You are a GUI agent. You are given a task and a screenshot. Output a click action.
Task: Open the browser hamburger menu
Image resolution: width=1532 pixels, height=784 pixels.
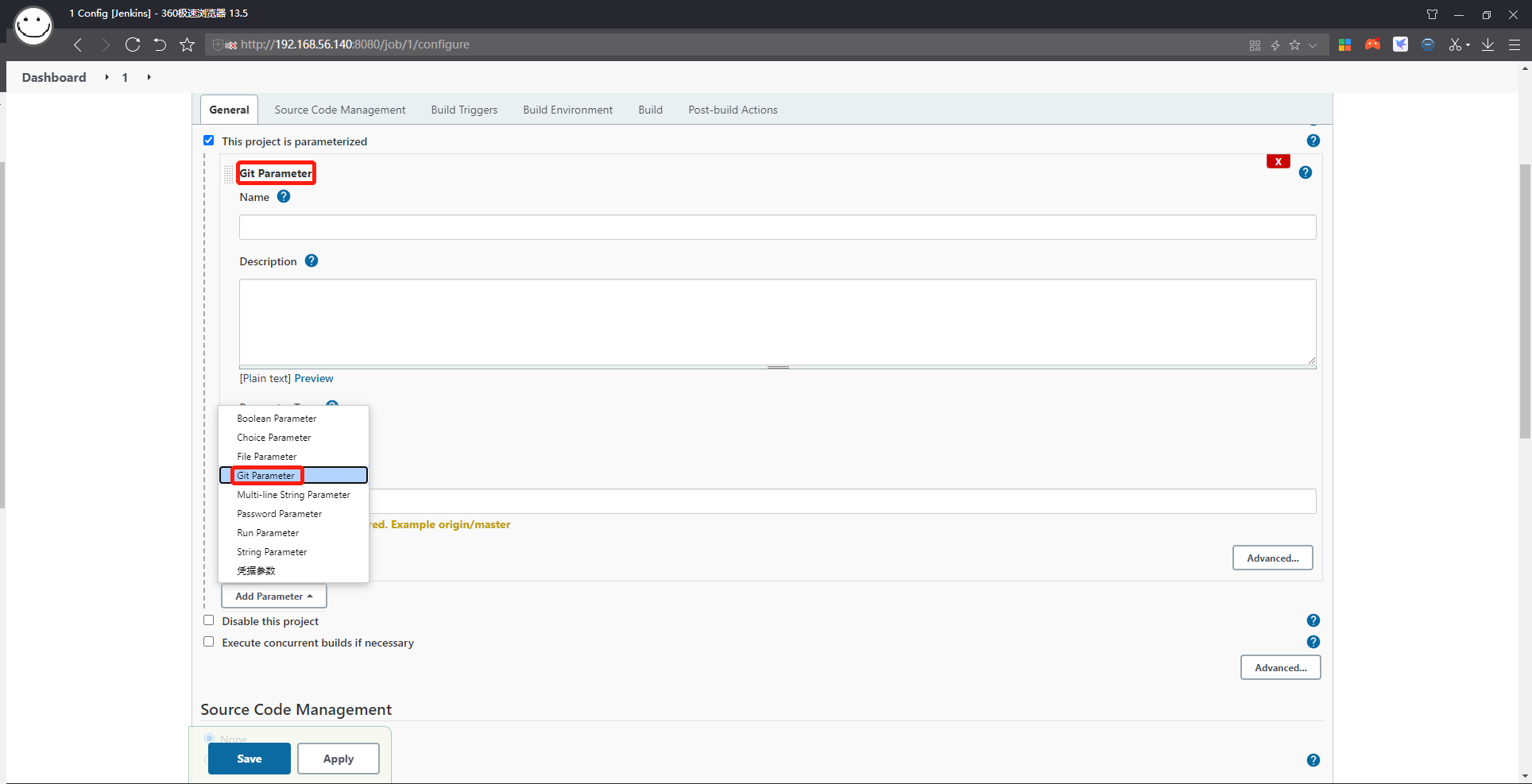1515,44
